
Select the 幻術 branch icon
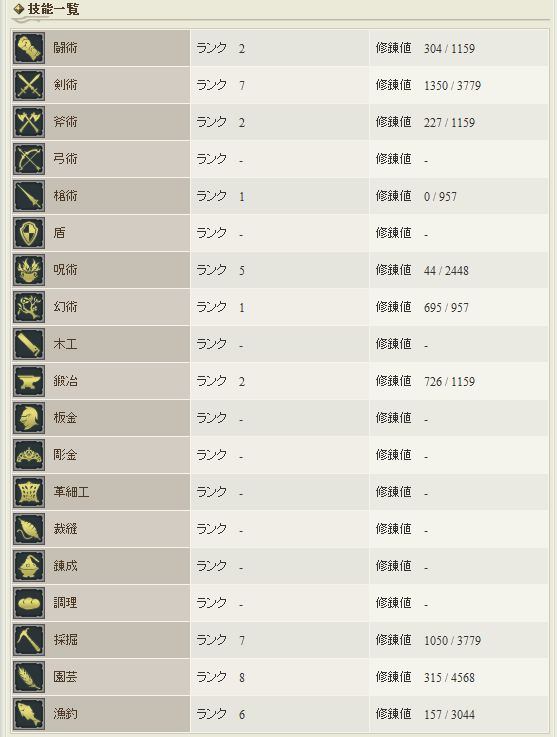29,307
